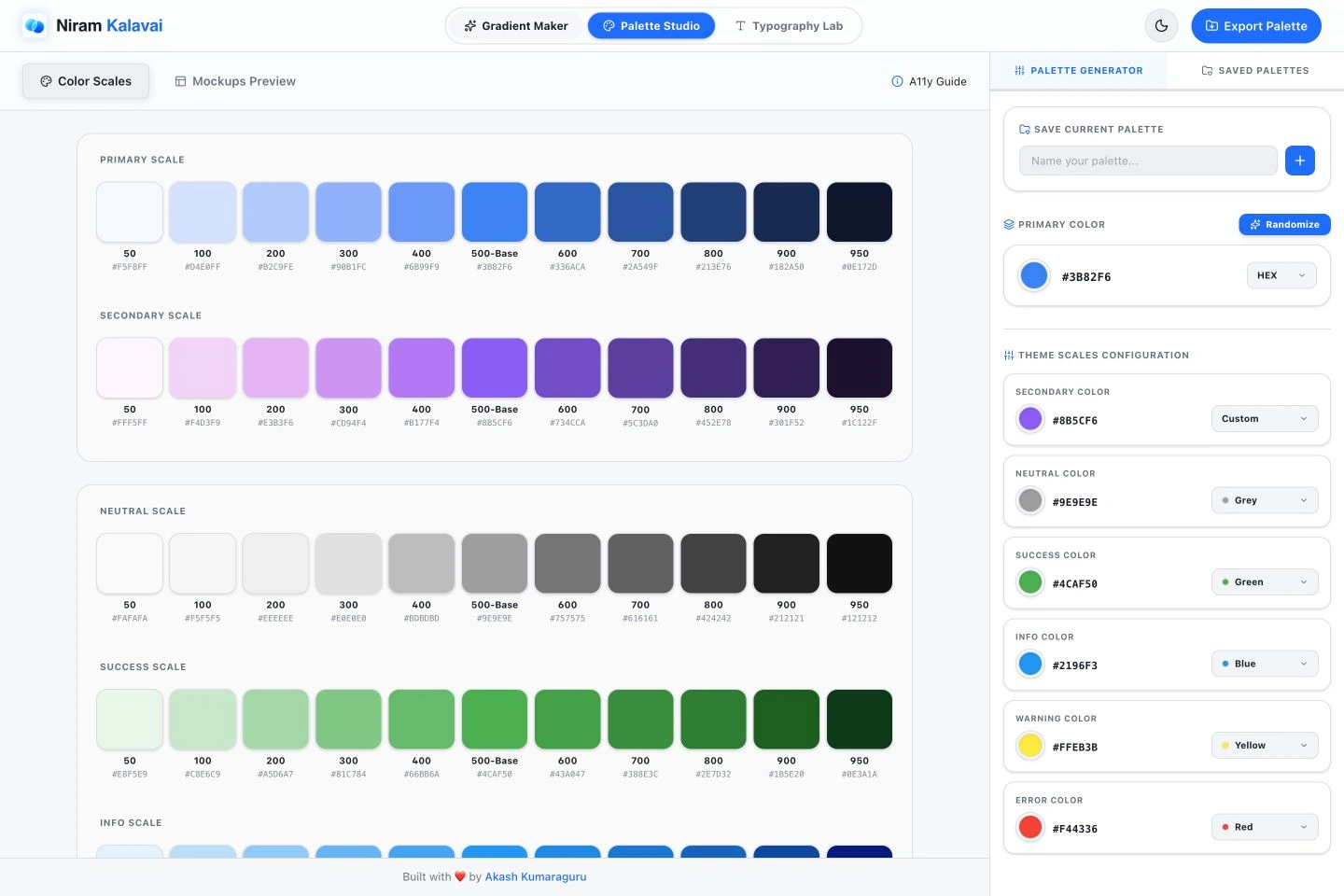Click primary scale 50 swatch #F5F8FF

coord(130,212)
